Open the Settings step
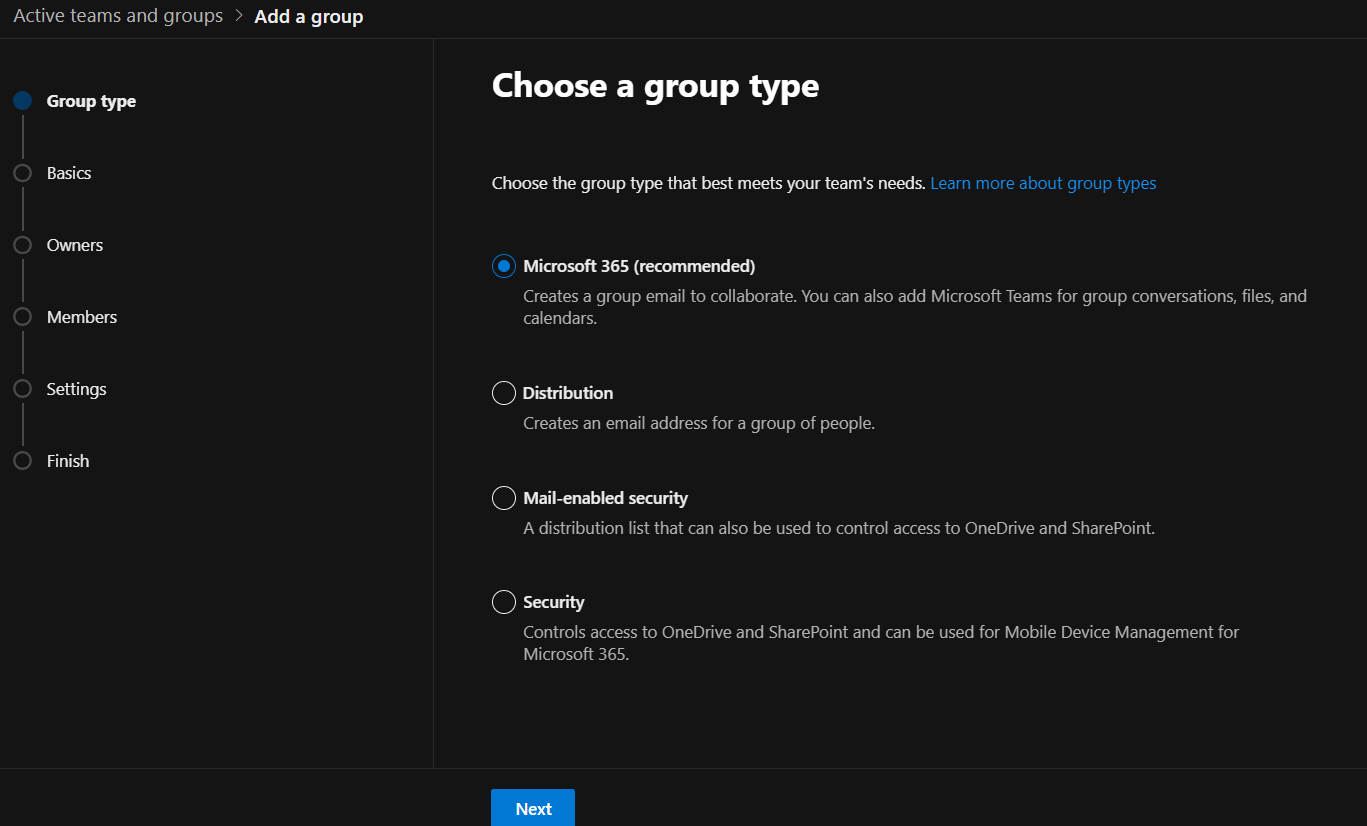 point(76,389)
